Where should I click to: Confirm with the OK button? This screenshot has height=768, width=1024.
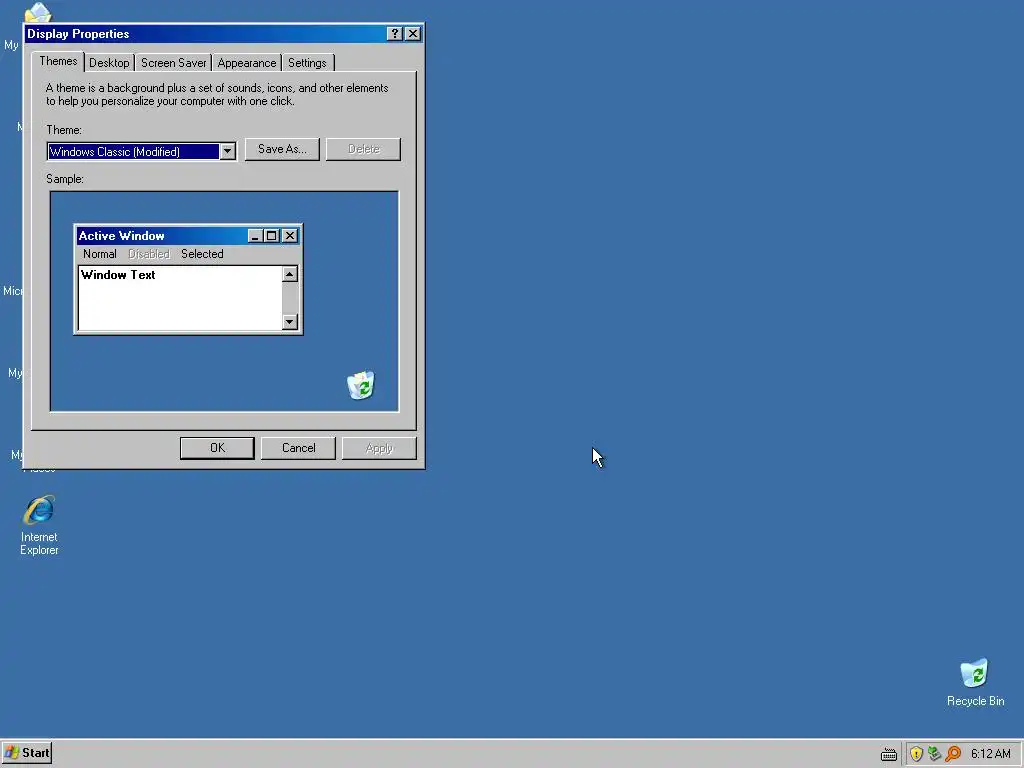click(x=217, y=448)
